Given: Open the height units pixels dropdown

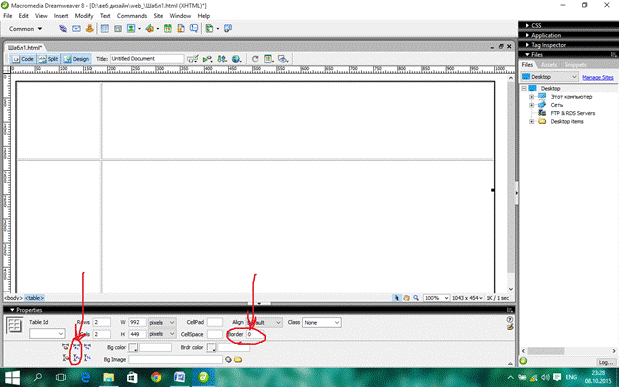Looking at the screenshot, I should (162, 334).
